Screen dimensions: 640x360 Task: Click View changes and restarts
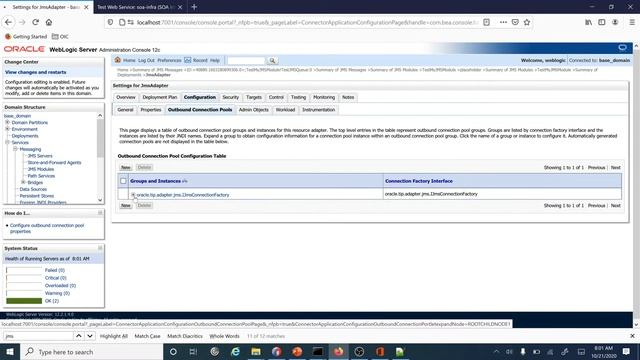pyautogui.click(x=36, y=72)
